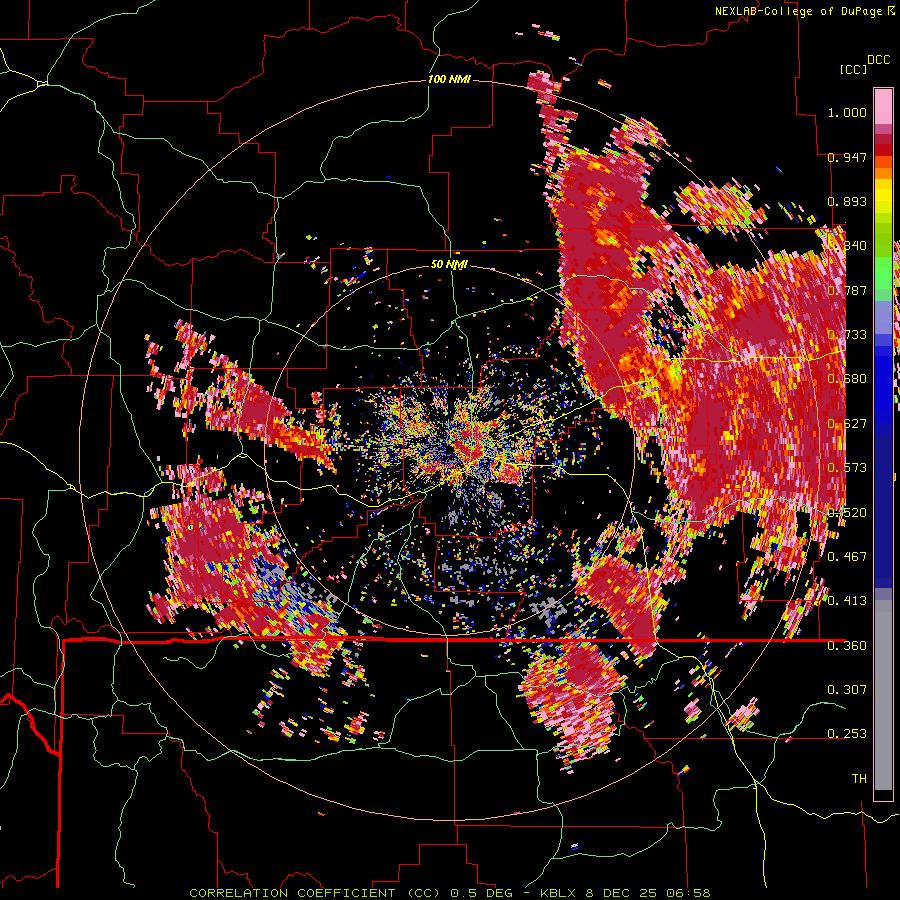This screenshot has height=900, width=900.
Task: Click the 1.000 scale value
Action: [x=847, y=112]
